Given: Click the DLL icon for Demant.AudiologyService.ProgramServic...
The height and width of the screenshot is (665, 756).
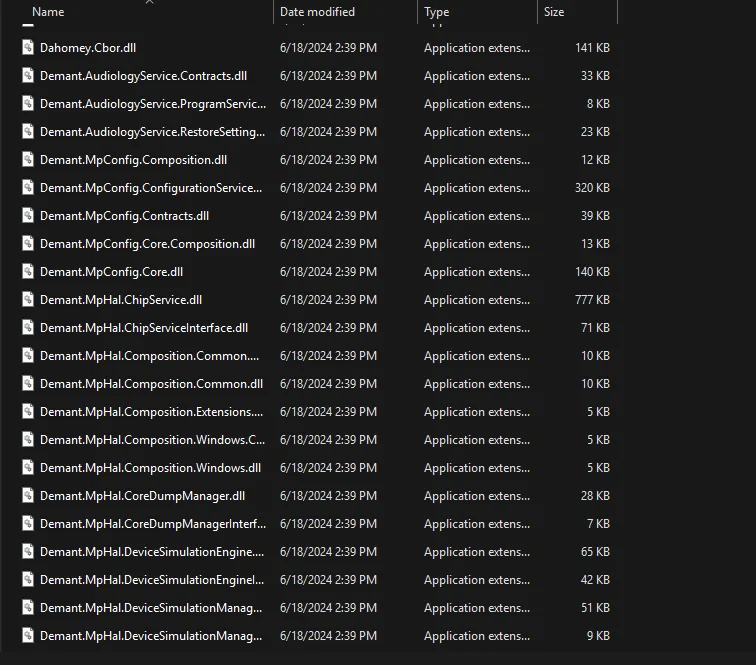Looking at the screenshot, I should [28, 103].
